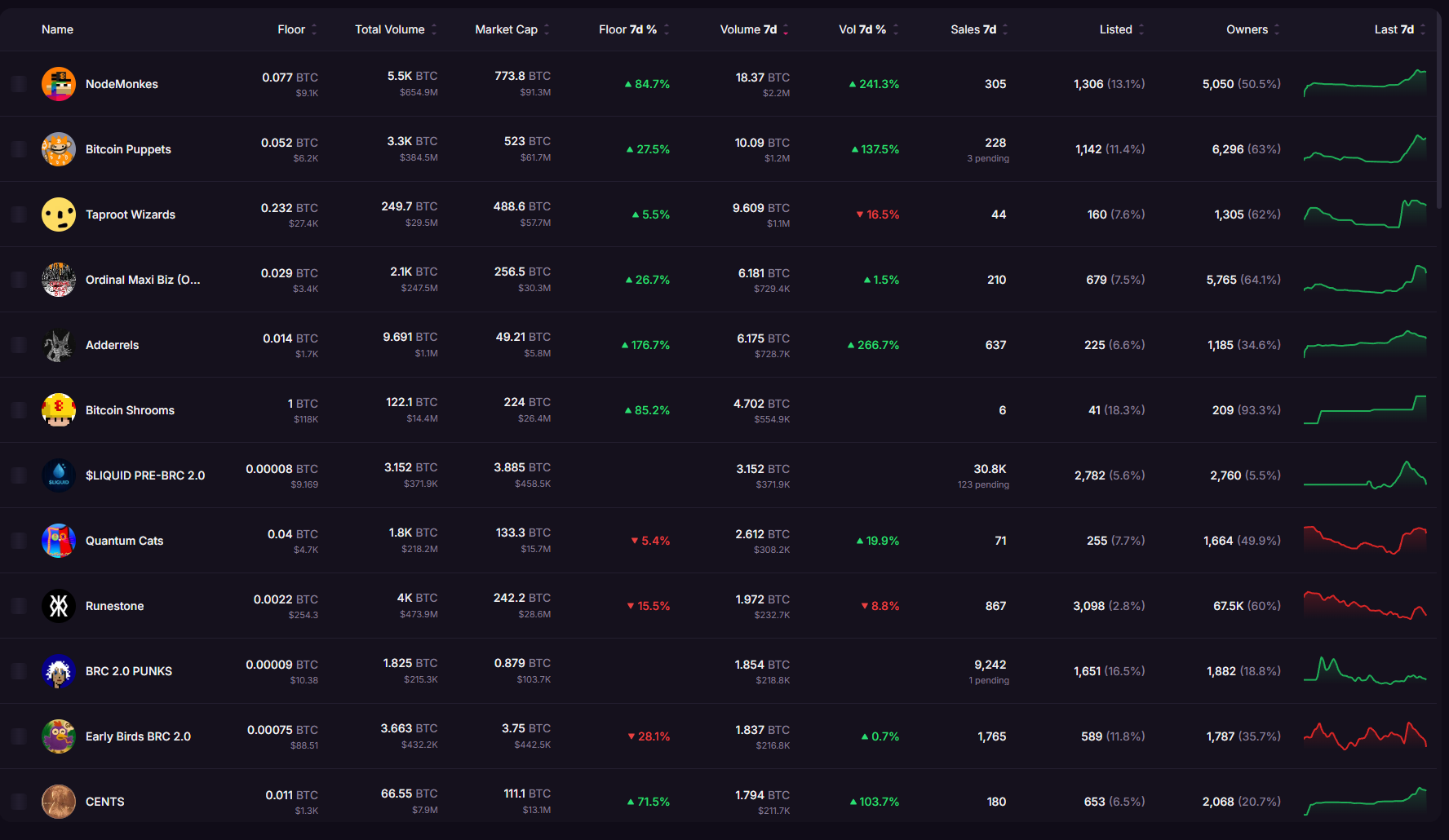Screen dimensions: 1449x840
Task: Select the CENTS penny coin icon
Action: (x=59, y=802)
